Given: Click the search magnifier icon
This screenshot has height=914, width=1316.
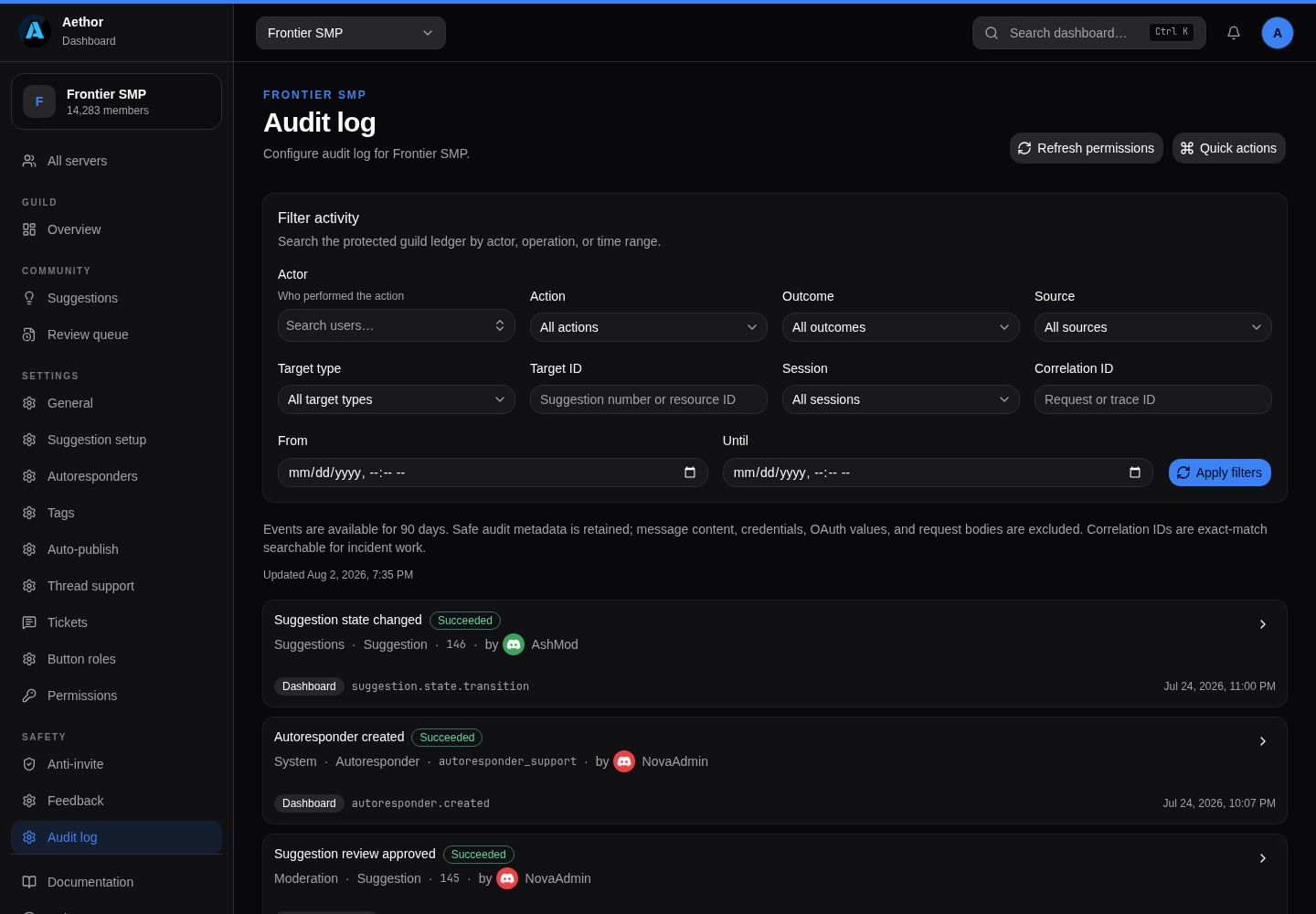Looking at the screenshot, I should [x=992, y=33].
